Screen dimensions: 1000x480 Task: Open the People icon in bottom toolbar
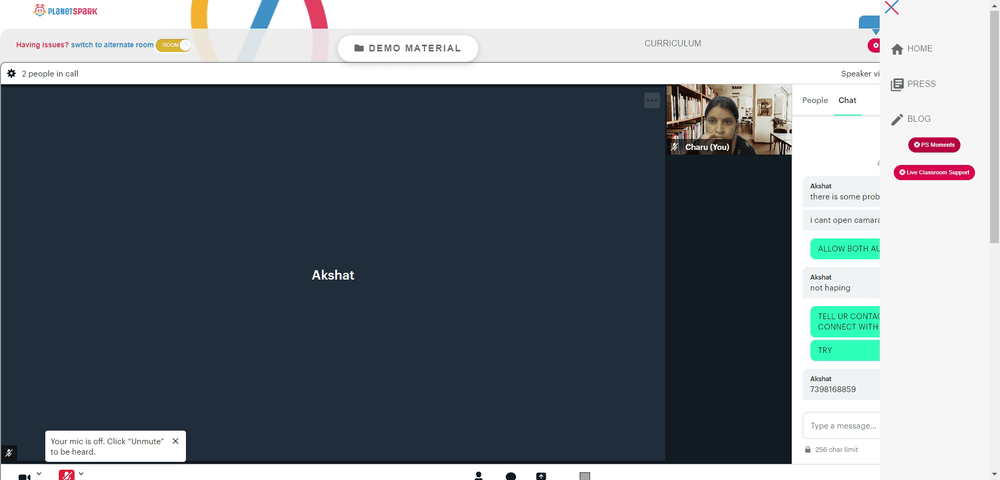(x=479, y=476)
